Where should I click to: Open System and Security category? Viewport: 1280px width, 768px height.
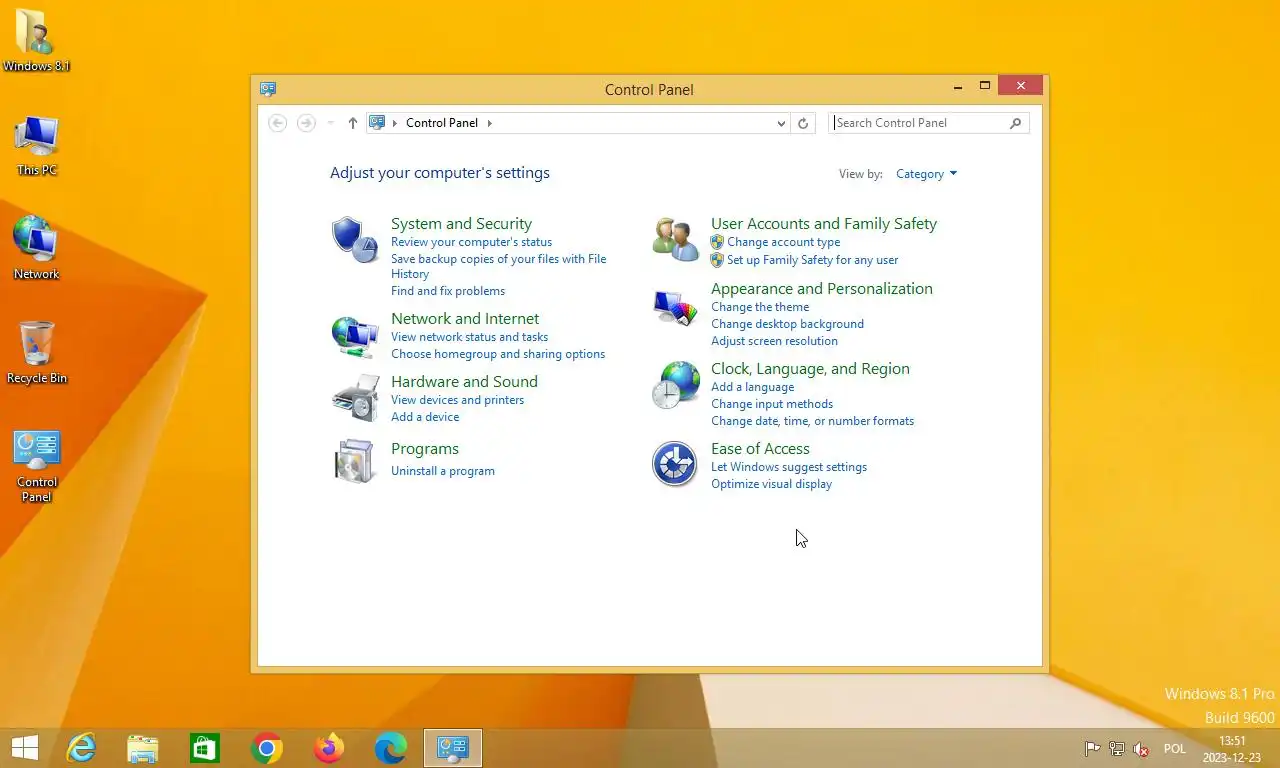(x=461, y=224)
